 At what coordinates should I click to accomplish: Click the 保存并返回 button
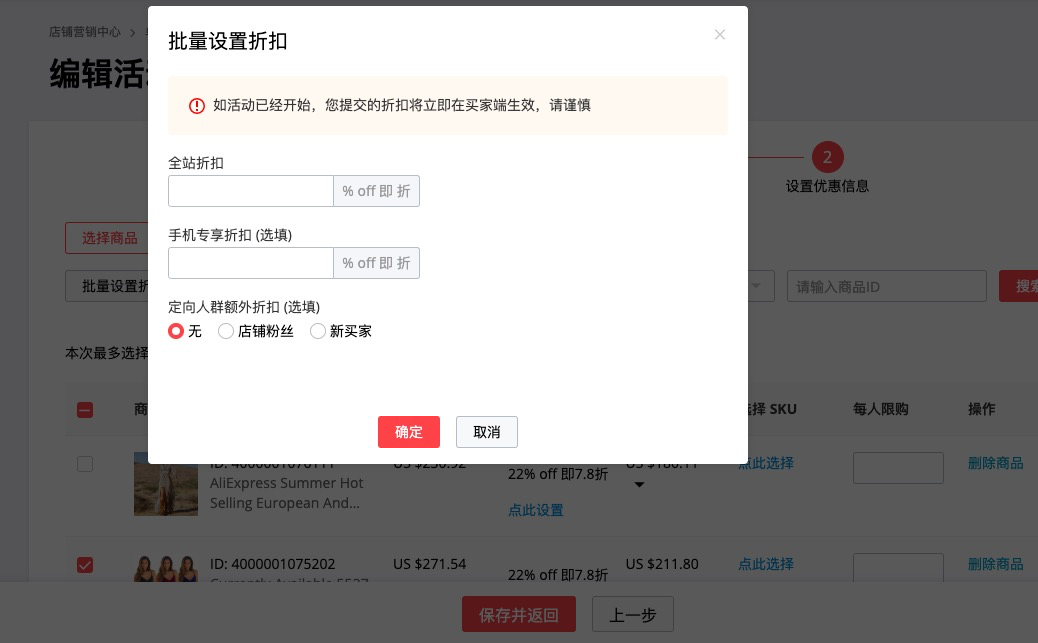[x=519, y=615]
